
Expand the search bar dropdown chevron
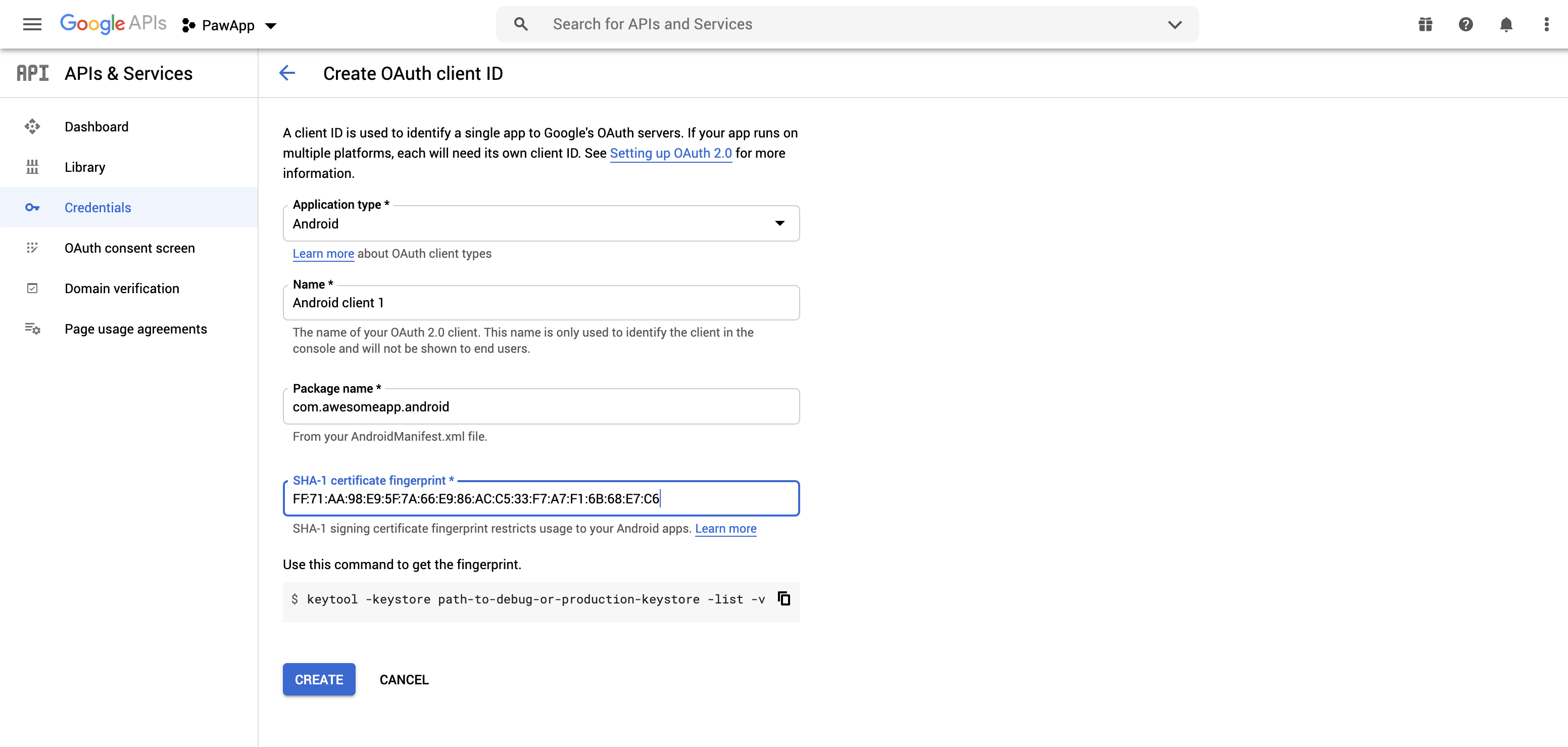tap(1174, 24)
